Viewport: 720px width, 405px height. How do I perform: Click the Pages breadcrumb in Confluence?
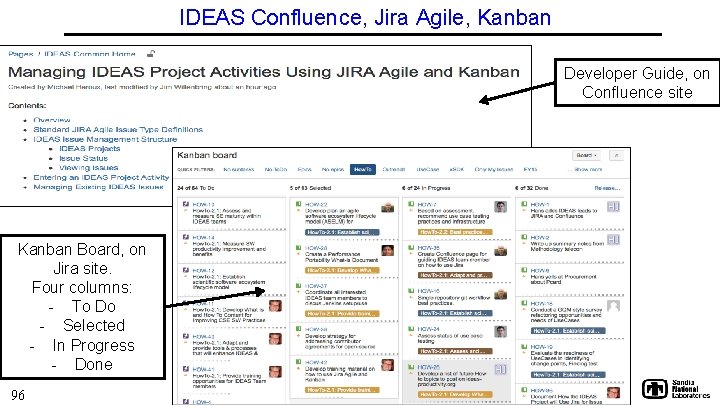[21, 54]
